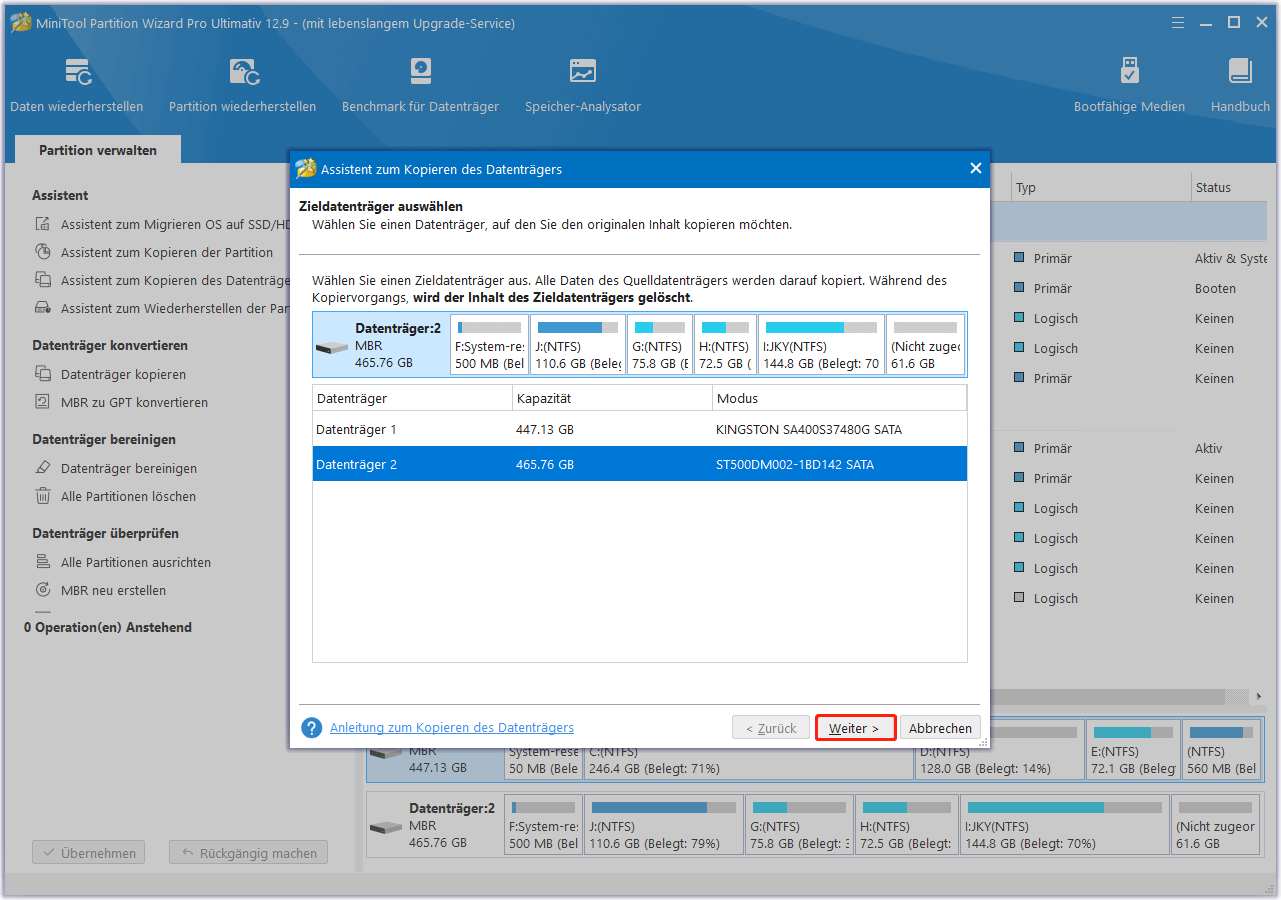Select (NTFS) 560 MB partition block
Screen dimensions: 1281x900
pos(1222,750)
